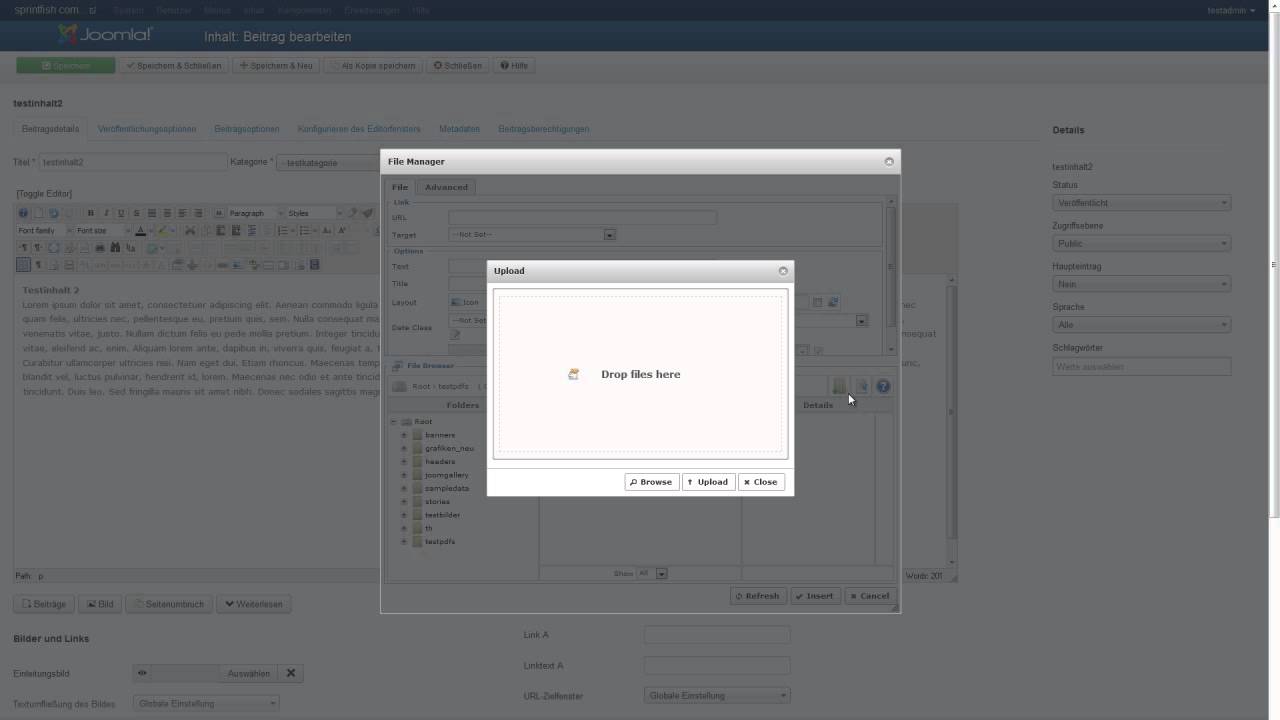The height and width of the screenshot is (720, 1280).
Task: Click the Refresh button in File Manager
Action: 757,596
